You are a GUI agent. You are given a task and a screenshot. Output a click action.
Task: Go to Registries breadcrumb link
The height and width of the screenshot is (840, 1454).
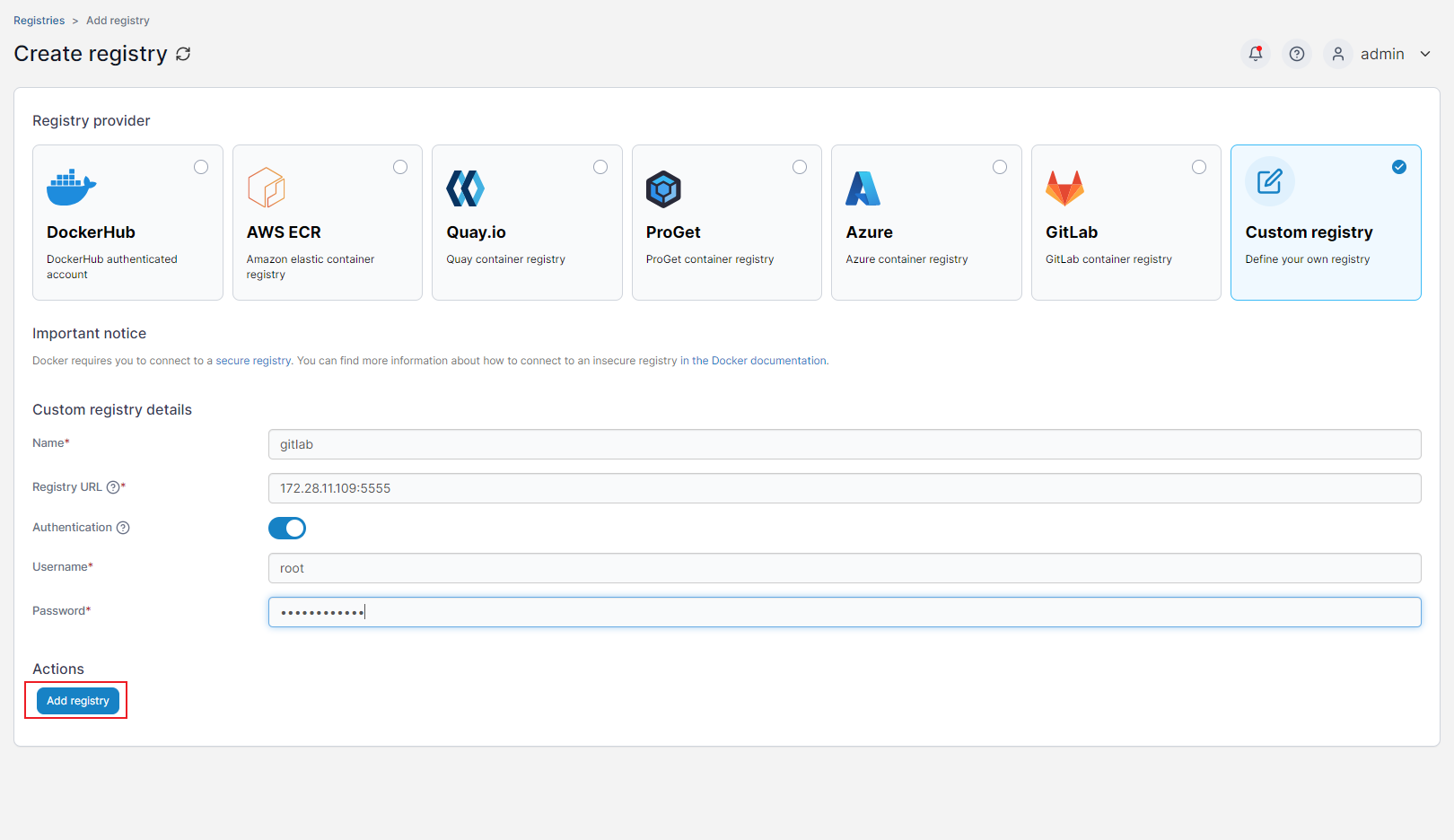[39, 21]
